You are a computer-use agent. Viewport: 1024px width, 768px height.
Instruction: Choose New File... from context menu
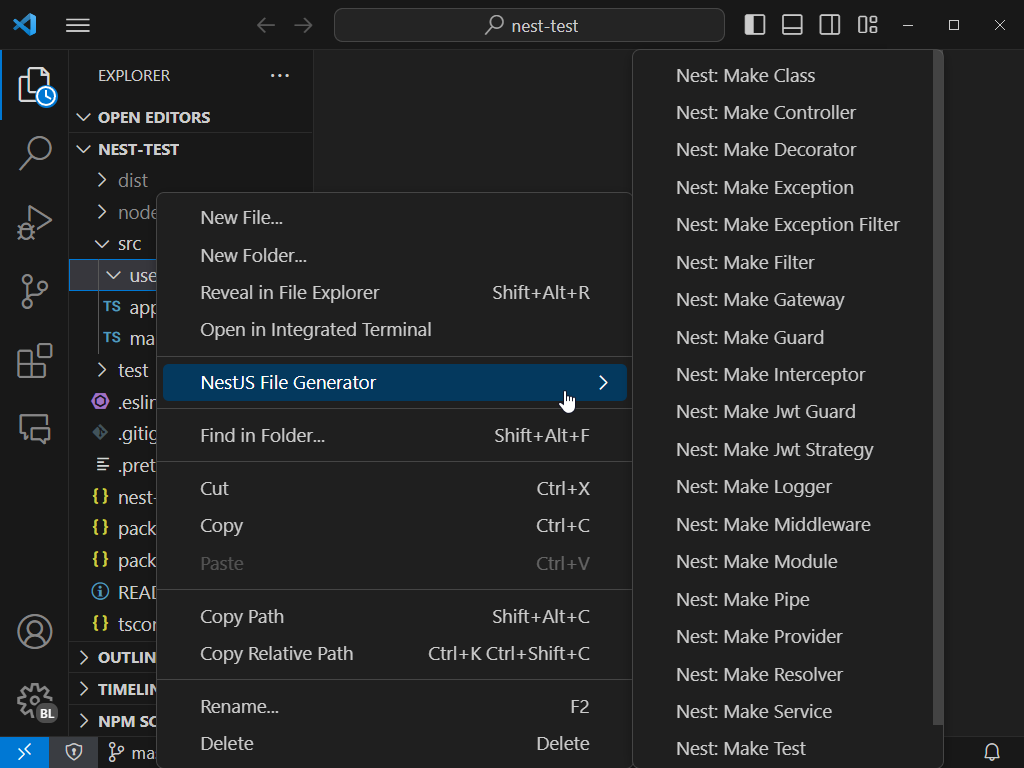394,218
